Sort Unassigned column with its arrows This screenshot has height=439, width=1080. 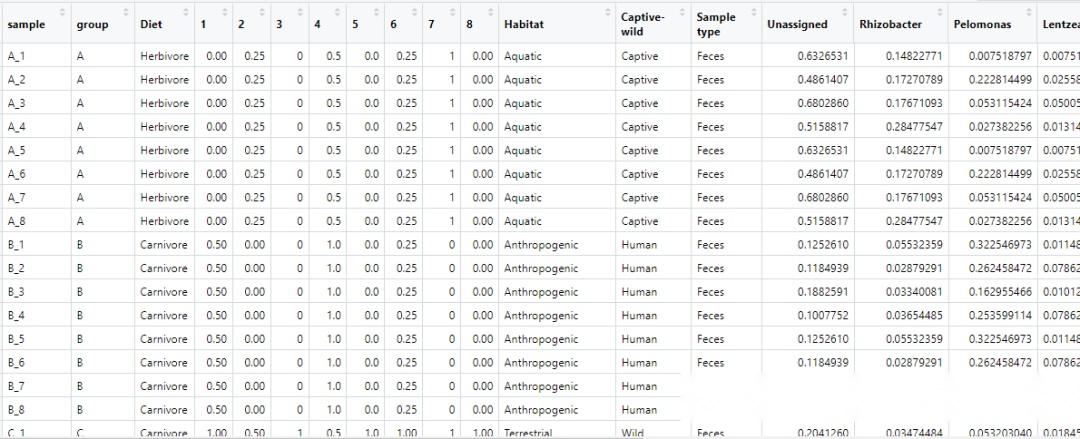pyautogui.click(x=845, y=11)
